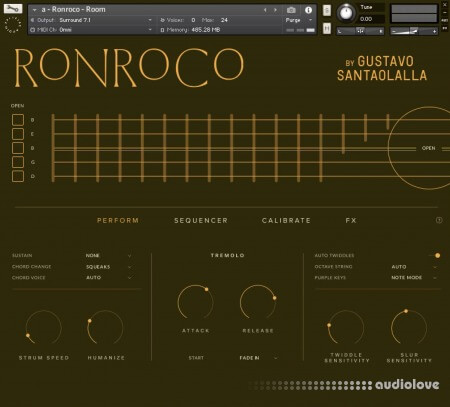Click the Humanize knob

click(x=105, y=328)
